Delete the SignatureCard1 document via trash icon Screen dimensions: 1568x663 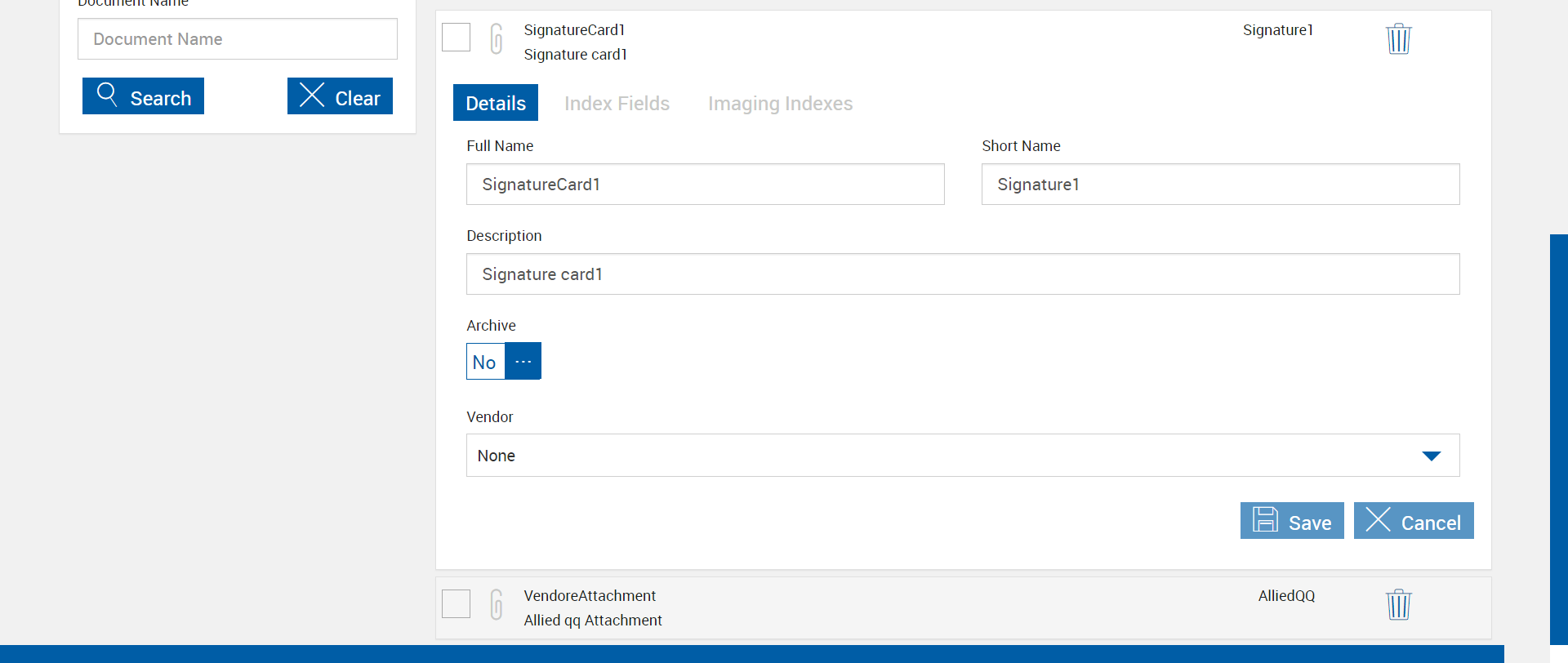coord(1398,38)
